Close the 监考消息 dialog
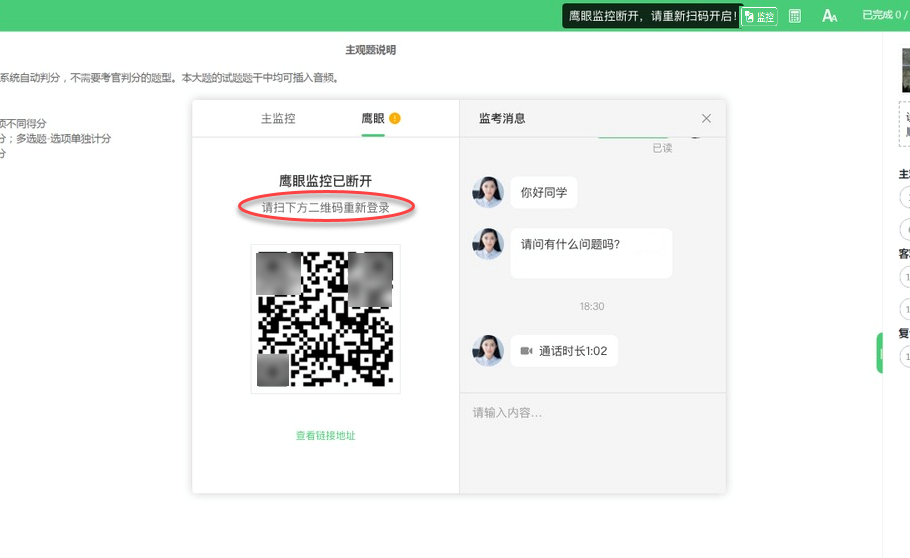 coord(706,118)
